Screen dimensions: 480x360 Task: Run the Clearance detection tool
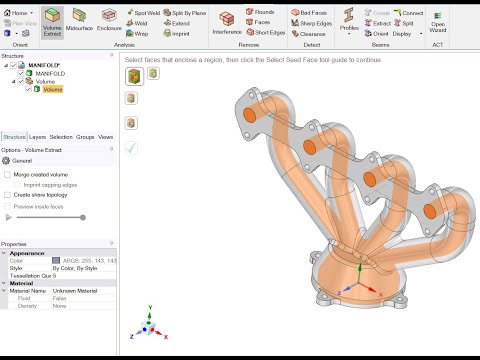[308, 34]
